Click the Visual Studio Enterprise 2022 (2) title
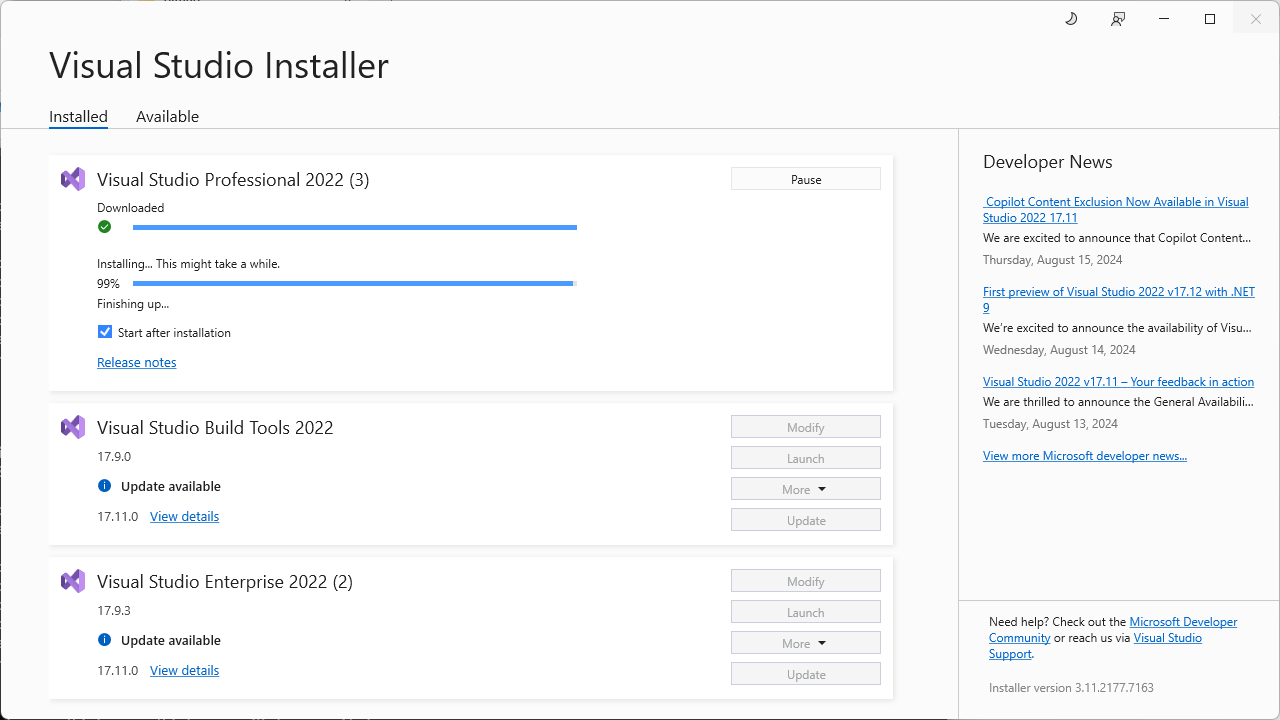This screenshot has width=1280, height=720. 225,582
